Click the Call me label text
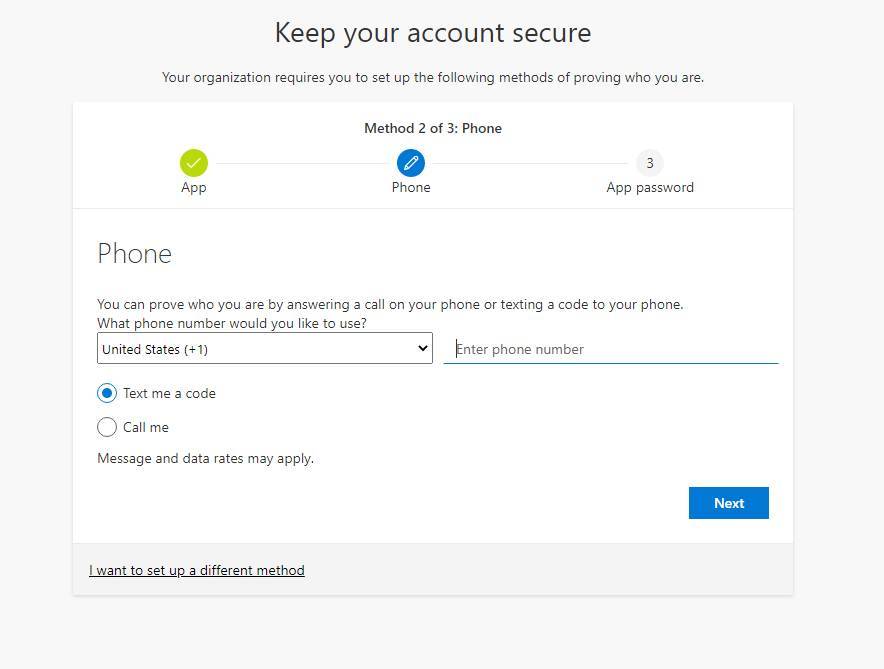884x669 pixels. (x=146, y=427)
